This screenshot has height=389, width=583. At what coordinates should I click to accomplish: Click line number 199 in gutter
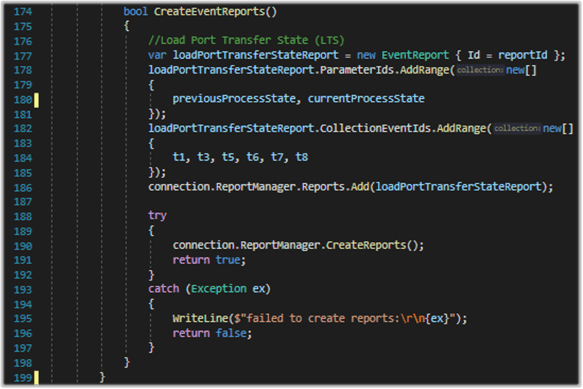coord(23,378)
